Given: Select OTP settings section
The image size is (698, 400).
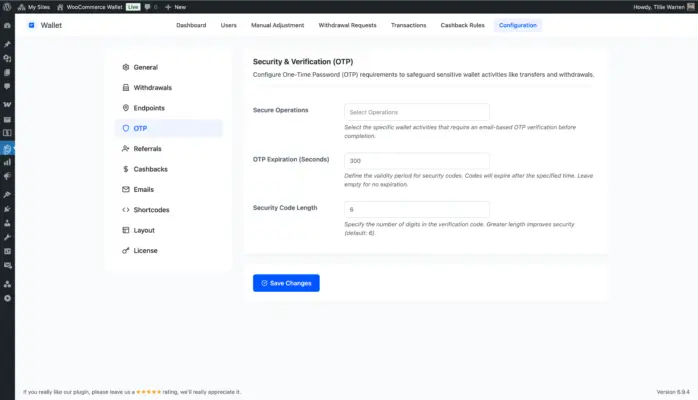Looking at the screenshot, I should [x=169, y=128].
